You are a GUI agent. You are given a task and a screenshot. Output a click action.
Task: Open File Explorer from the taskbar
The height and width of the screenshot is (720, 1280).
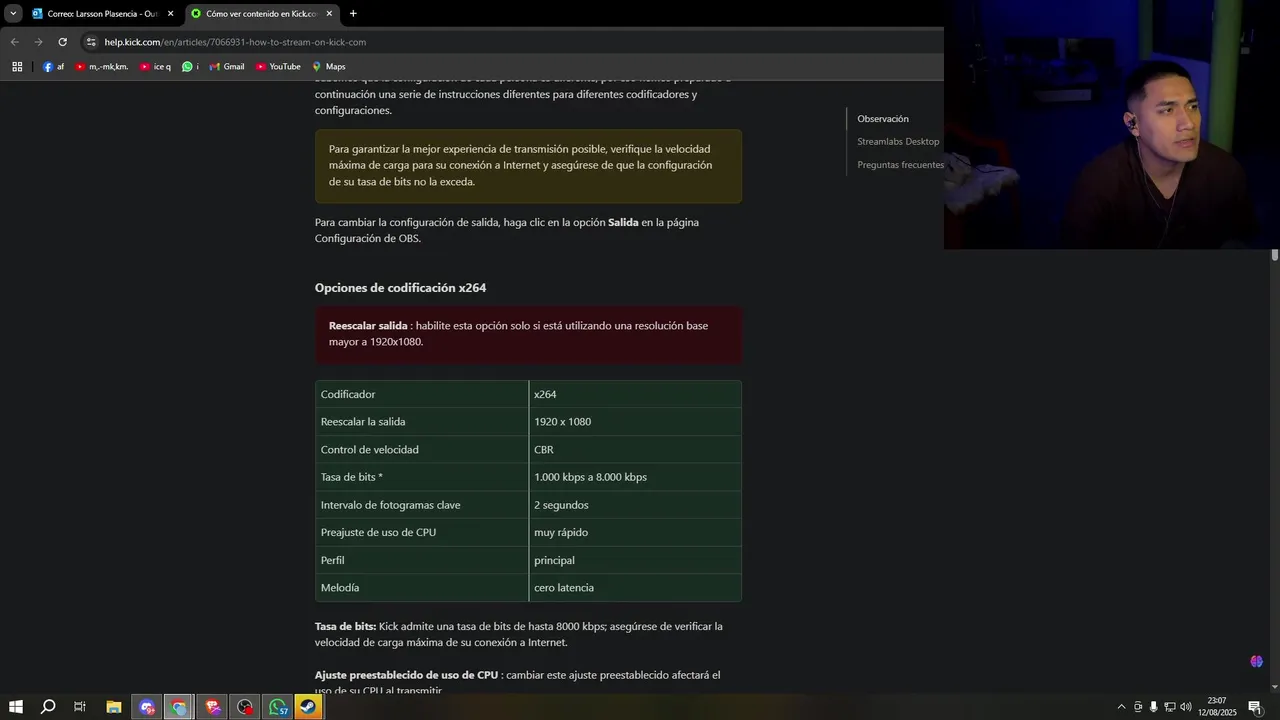coord(114,707)
